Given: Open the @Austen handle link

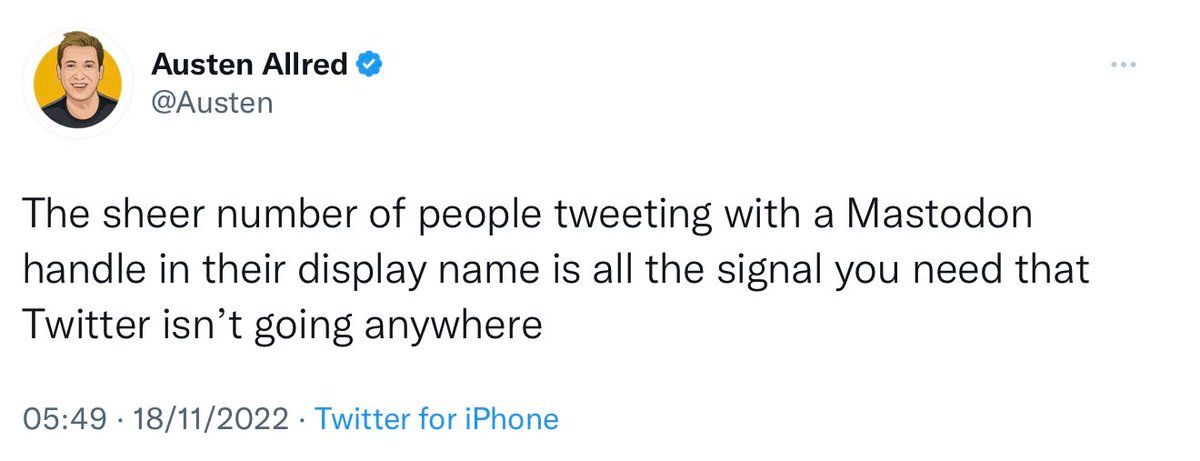Looking at the screenshot, I should coord(211,103).
